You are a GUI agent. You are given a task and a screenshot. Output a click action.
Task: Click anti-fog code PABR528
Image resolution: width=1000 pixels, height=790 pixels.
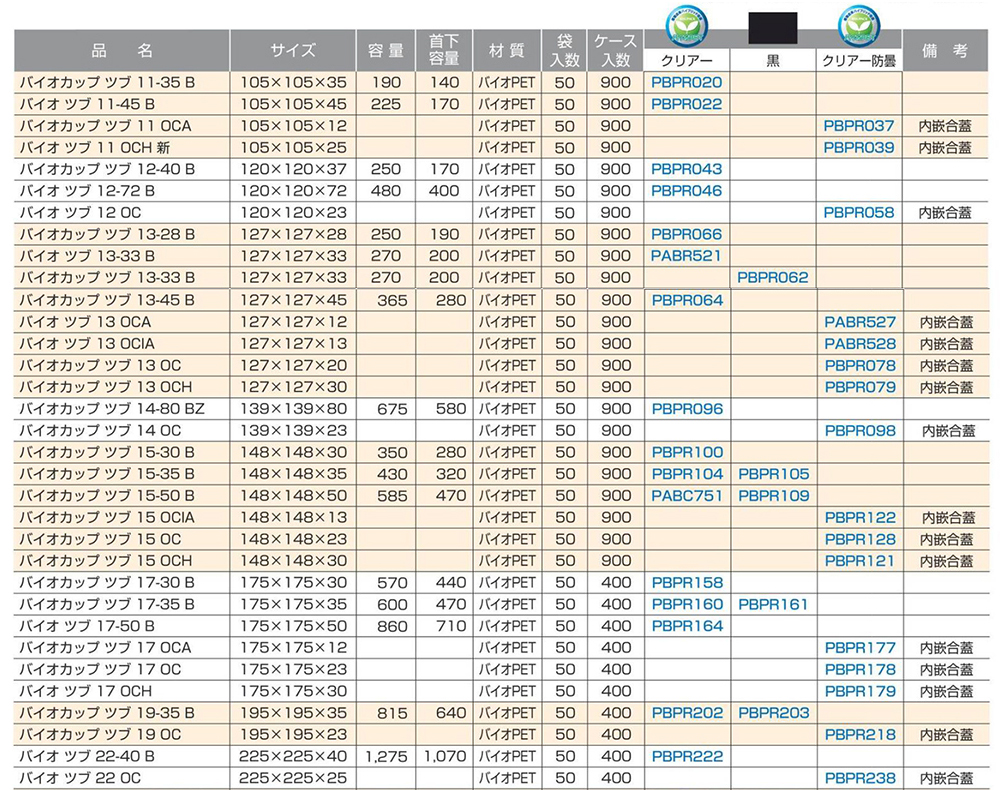(860, 344)
